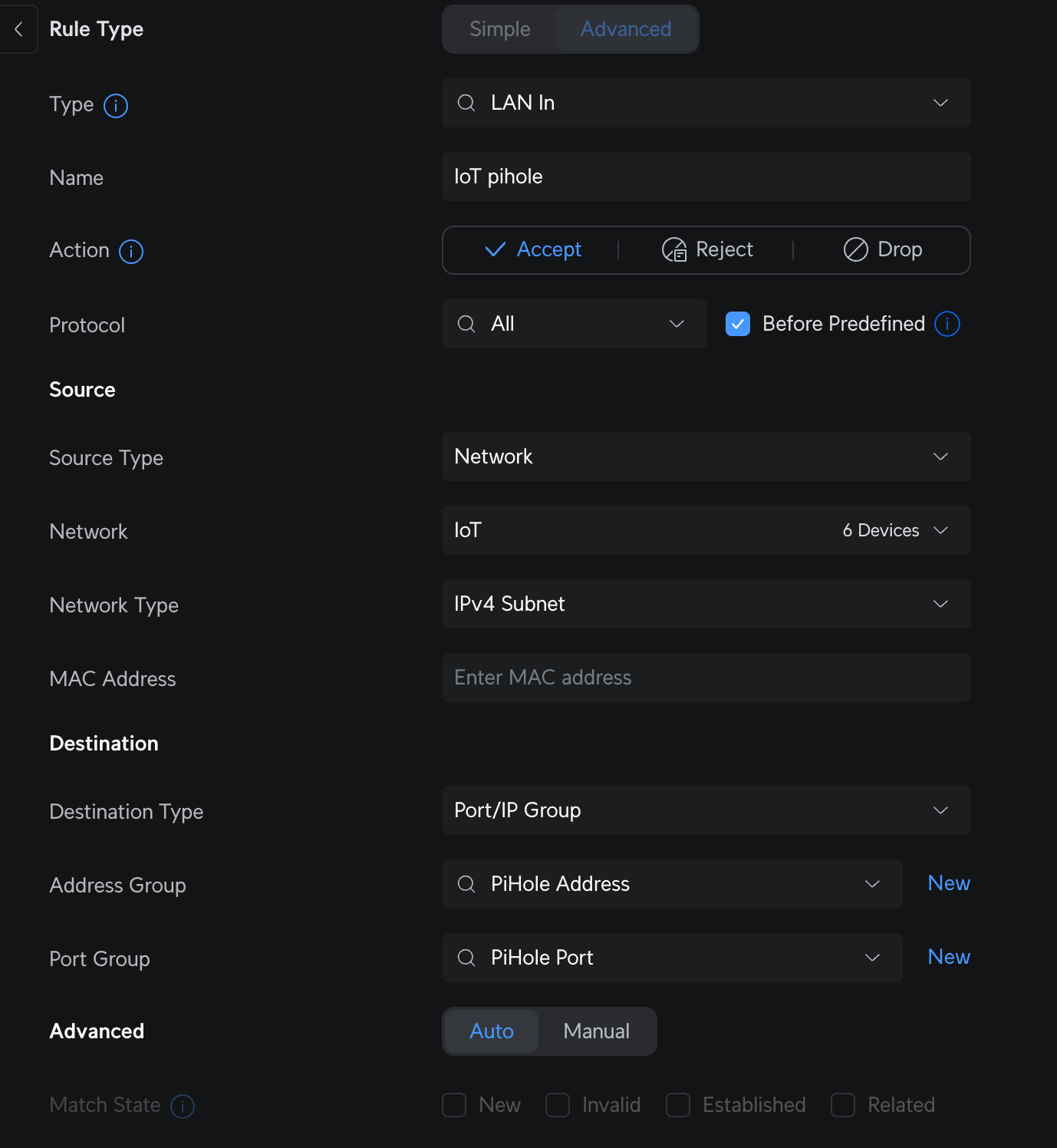Click the Name field containing IoT pihole
The width and height of the screenshot is (1057, 1148).
point(706,176)
